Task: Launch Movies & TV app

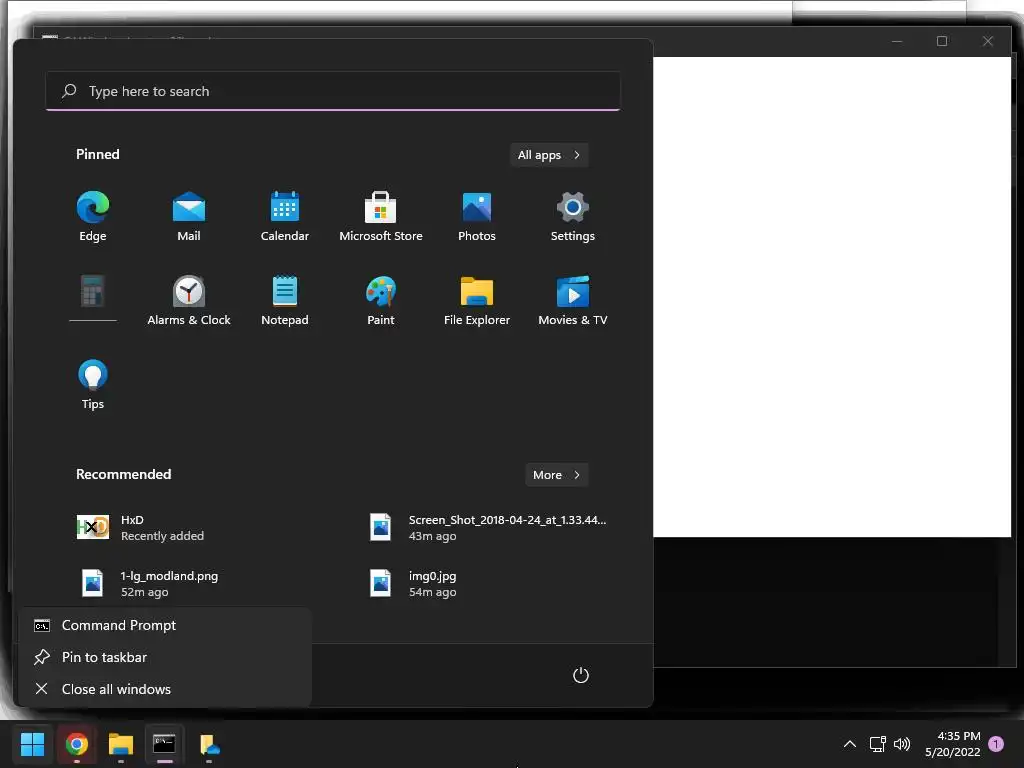Action: coord(573,301)
